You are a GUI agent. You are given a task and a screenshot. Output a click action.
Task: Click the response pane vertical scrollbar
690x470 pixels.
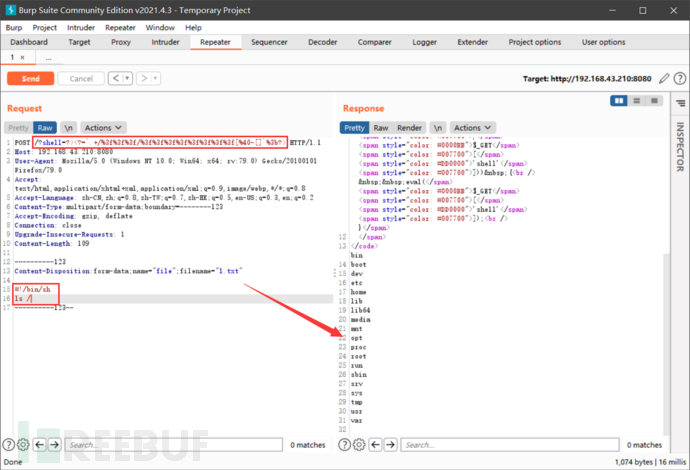pos(666,343)
